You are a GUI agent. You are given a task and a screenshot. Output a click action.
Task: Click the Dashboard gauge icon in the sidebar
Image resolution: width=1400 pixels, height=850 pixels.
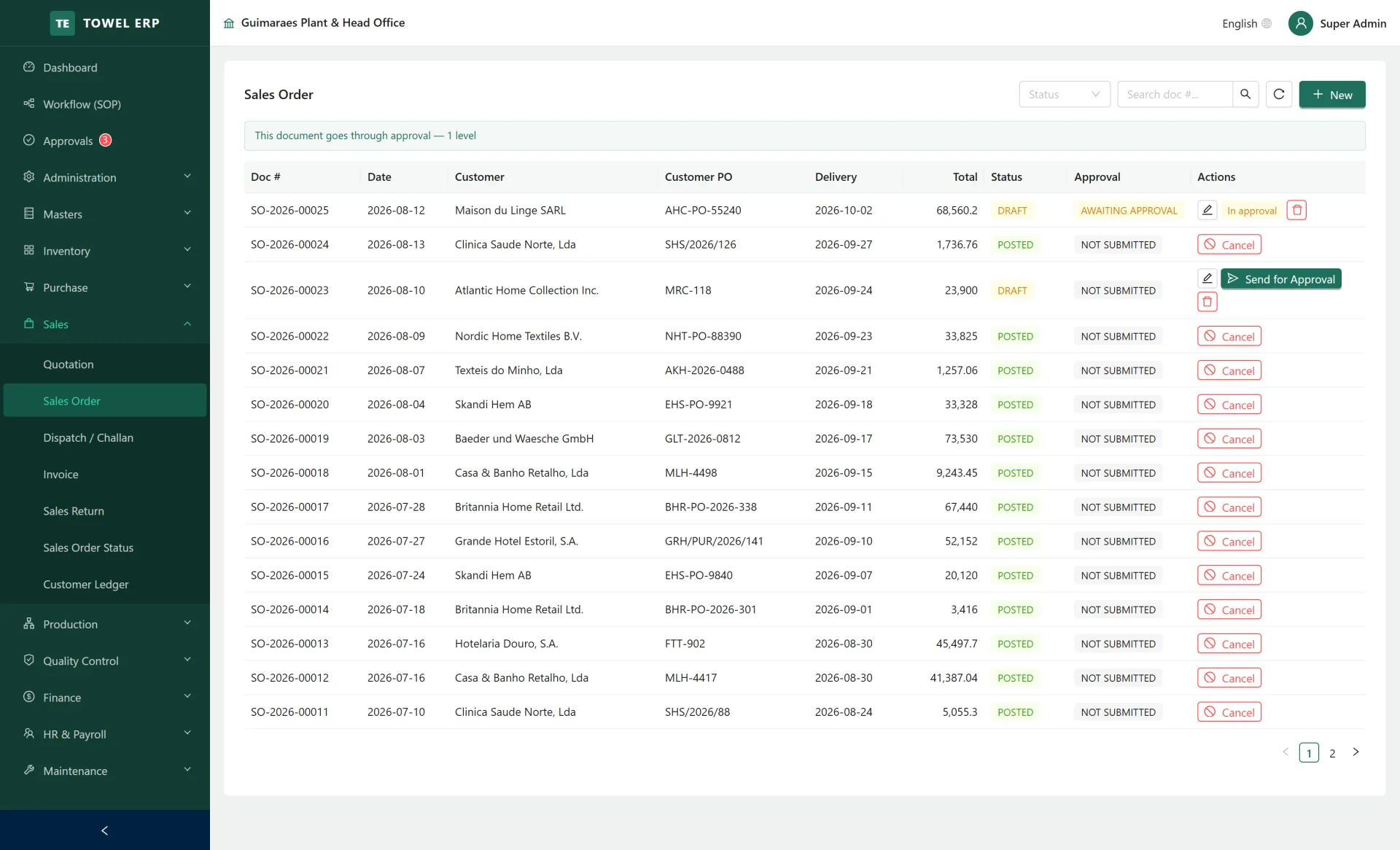[29, 67]
